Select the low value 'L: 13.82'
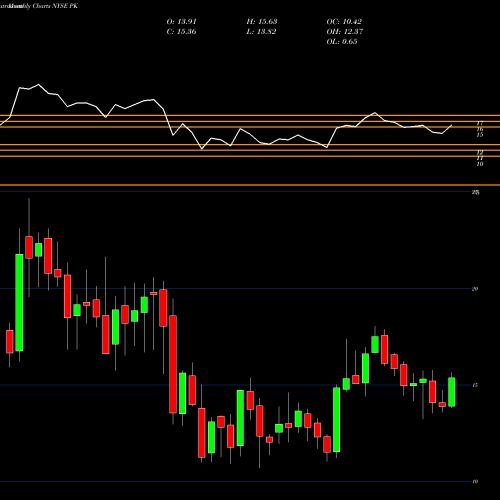The width and height of the screenshot is (500, 500). tap(261, 32)
